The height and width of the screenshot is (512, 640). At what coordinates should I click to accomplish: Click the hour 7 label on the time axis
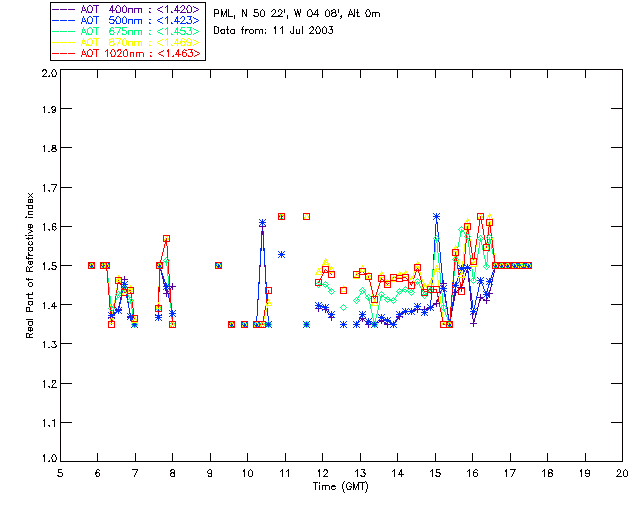pyautogui.click(x=135, y=473)
